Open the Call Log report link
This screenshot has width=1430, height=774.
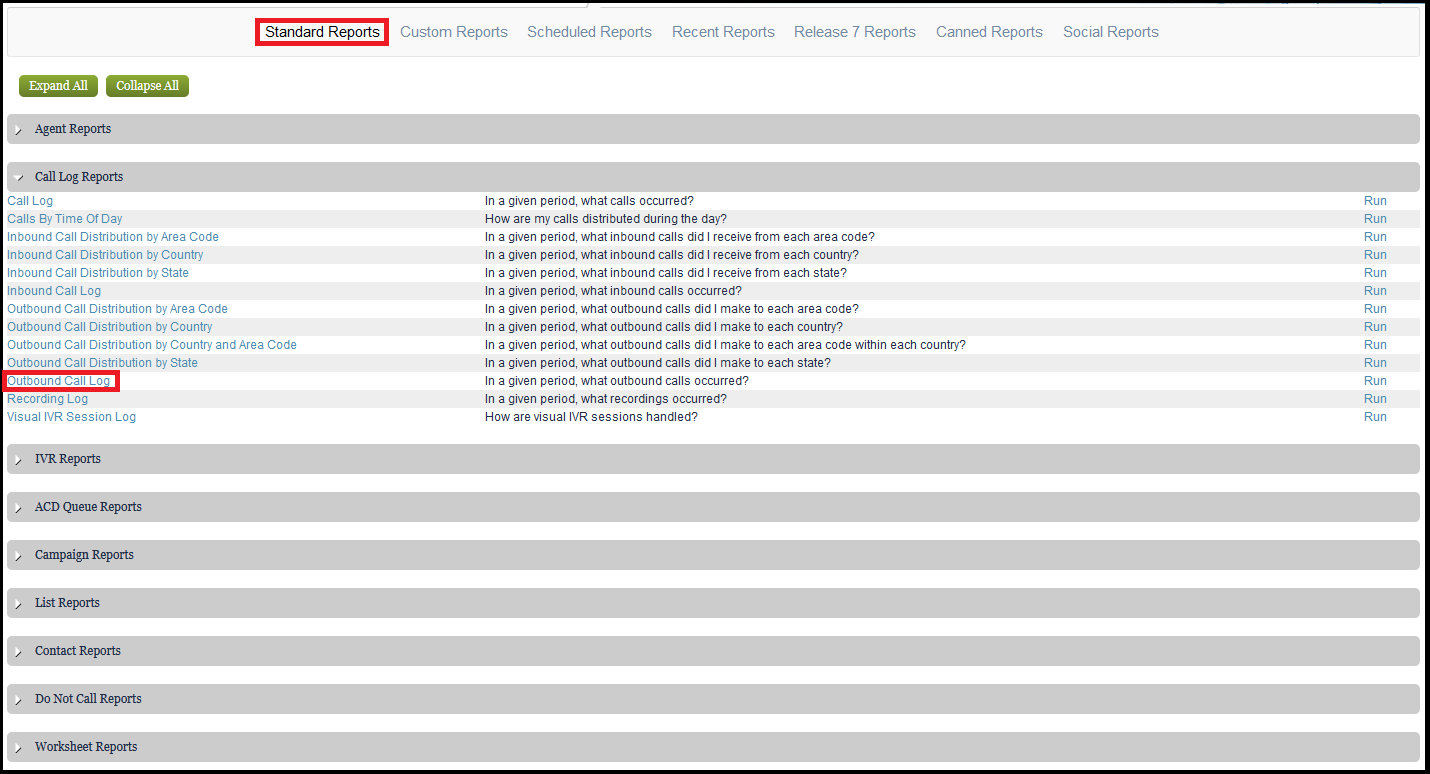click(30, 201)
